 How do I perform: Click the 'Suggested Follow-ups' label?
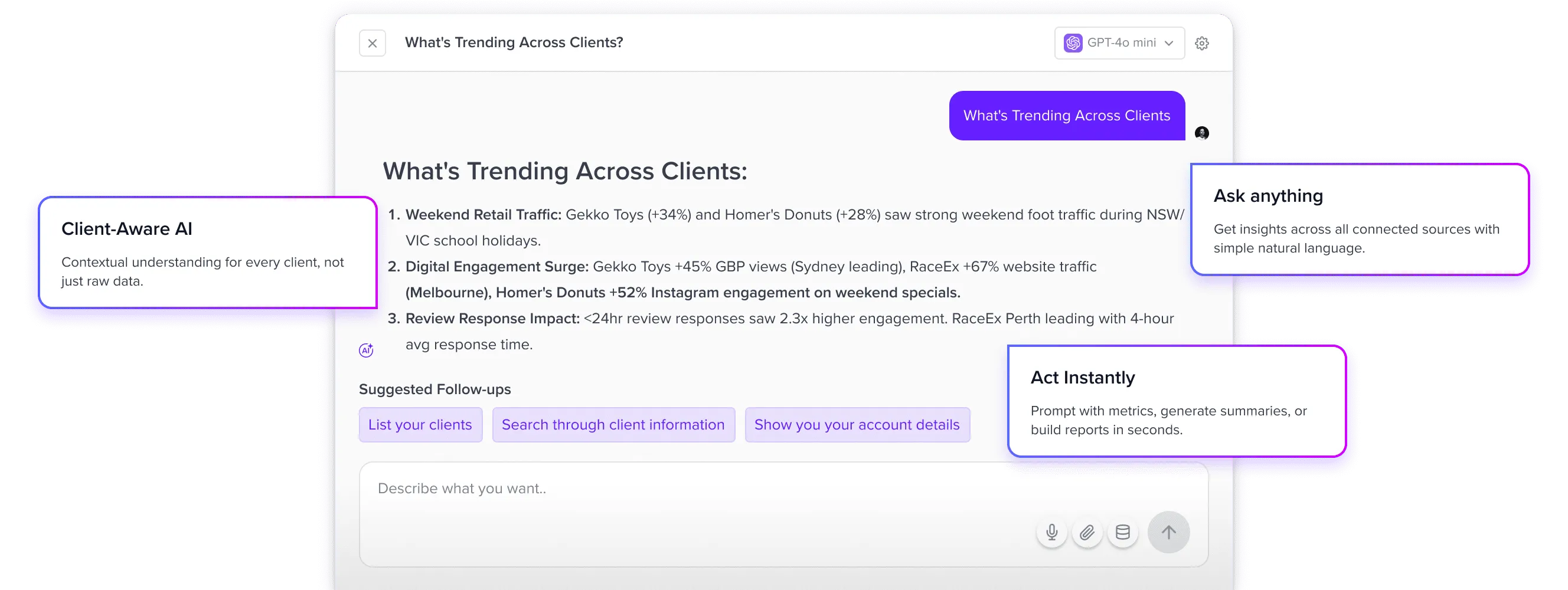coord(435,389)
